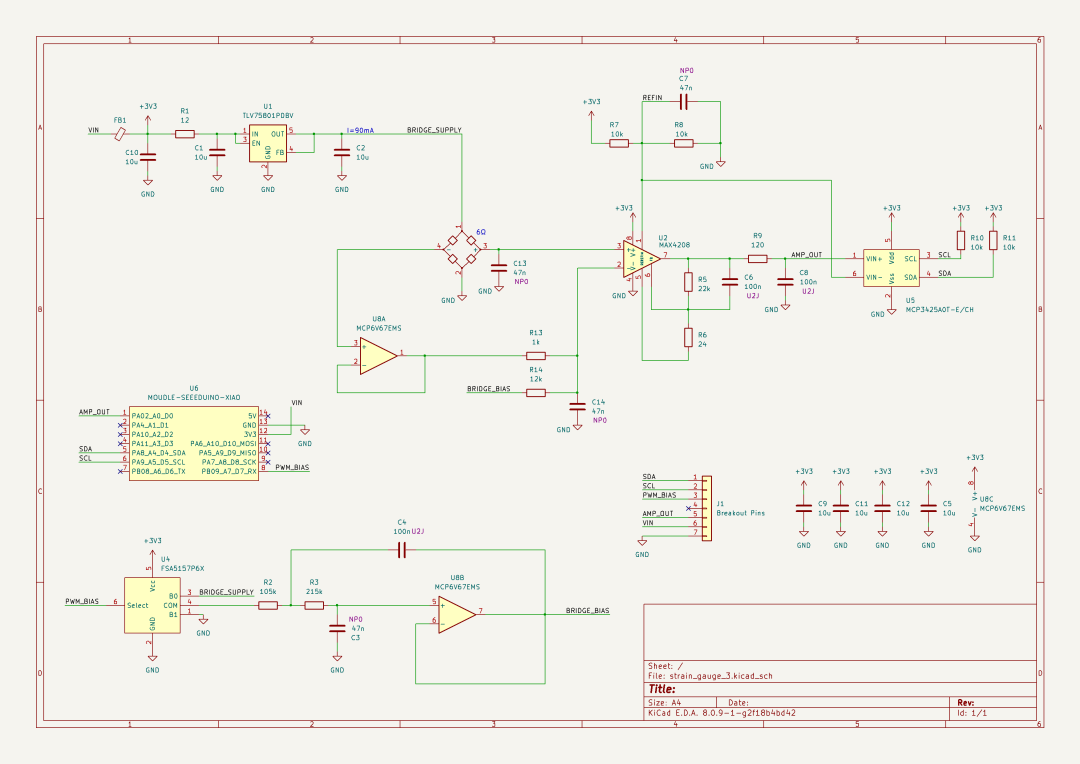Click the U5 MCP3425A0T-E/CH ADC symbol
Screen dimensions: 1080x764
coord(891,268)
